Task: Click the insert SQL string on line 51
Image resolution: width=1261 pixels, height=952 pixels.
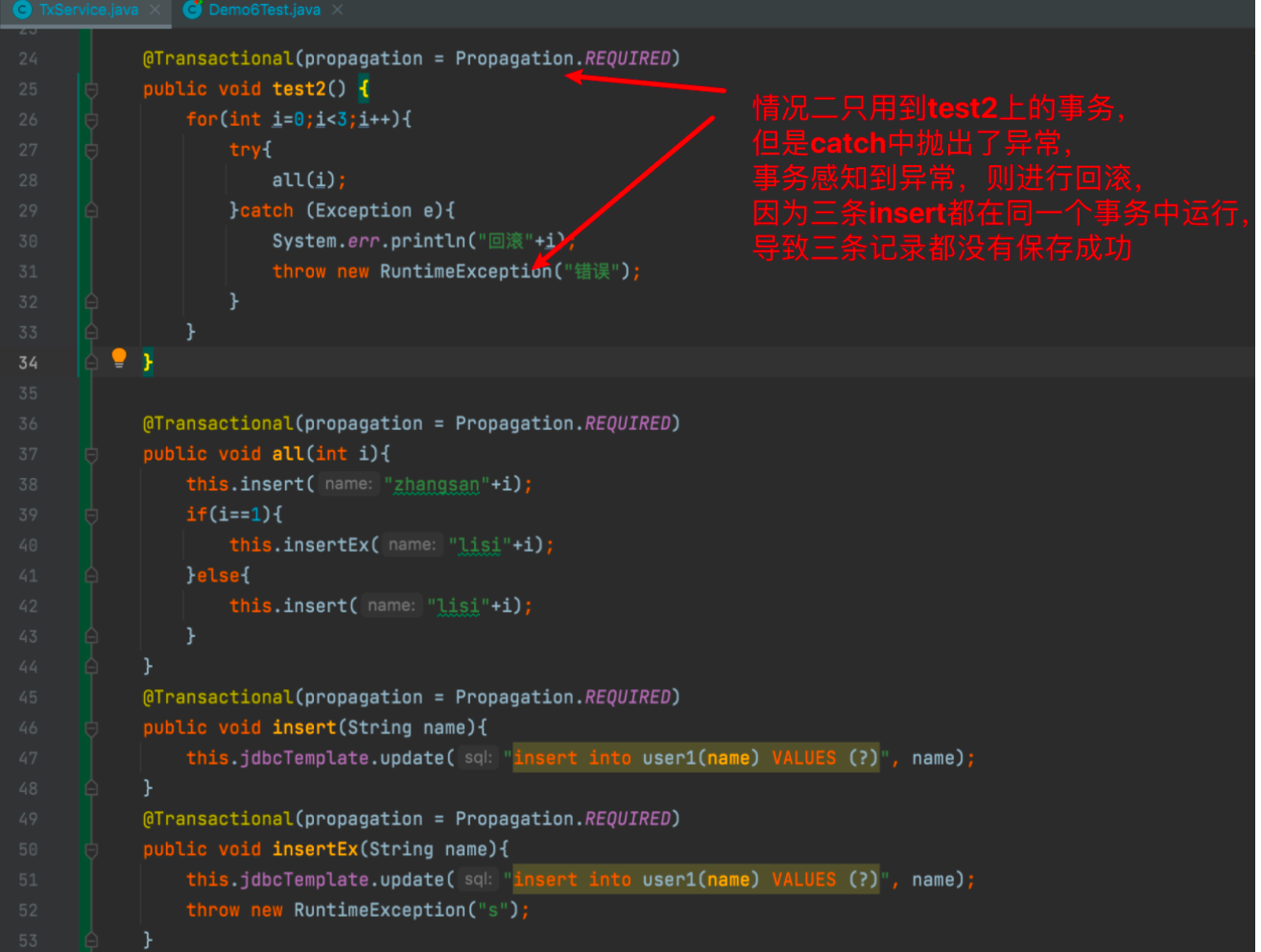Action: click(x=696, y=880)
